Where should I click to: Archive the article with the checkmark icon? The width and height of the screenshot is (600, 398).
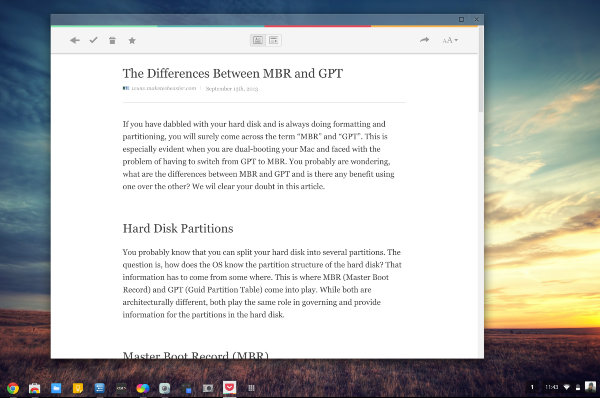pyautogui.click(x=93, y=40)
